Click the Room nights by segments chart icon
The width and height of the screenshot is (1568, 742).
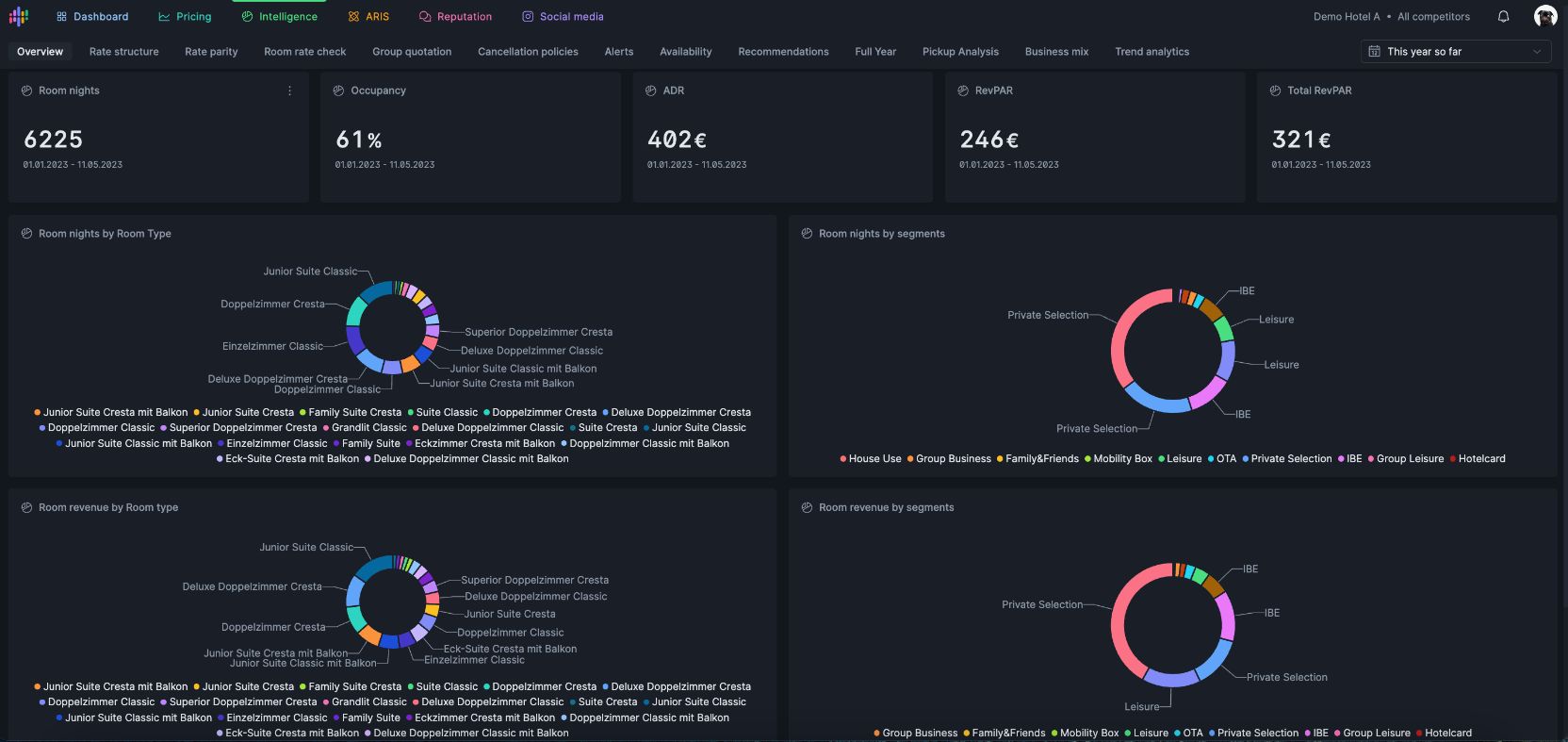(807, 234)
